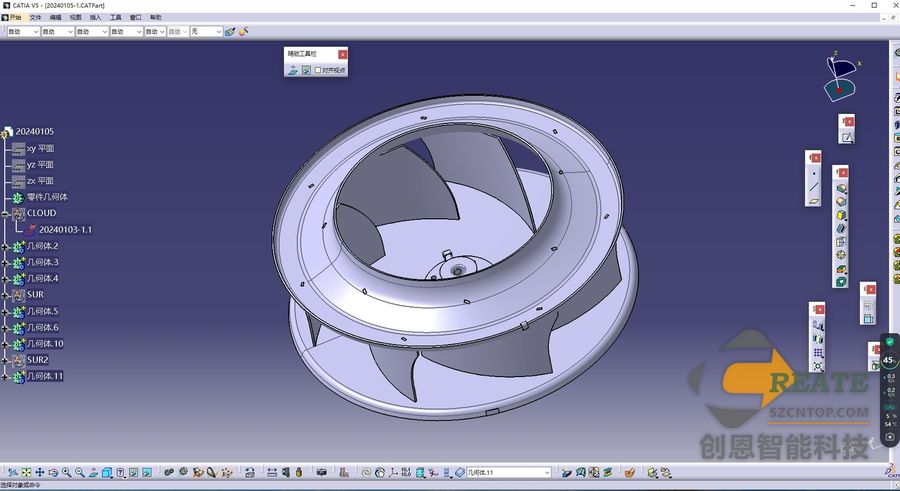Viewport: 900px width, 491px height.
Task: Select 几何体.5 in the tree
Action: (42, 311)
